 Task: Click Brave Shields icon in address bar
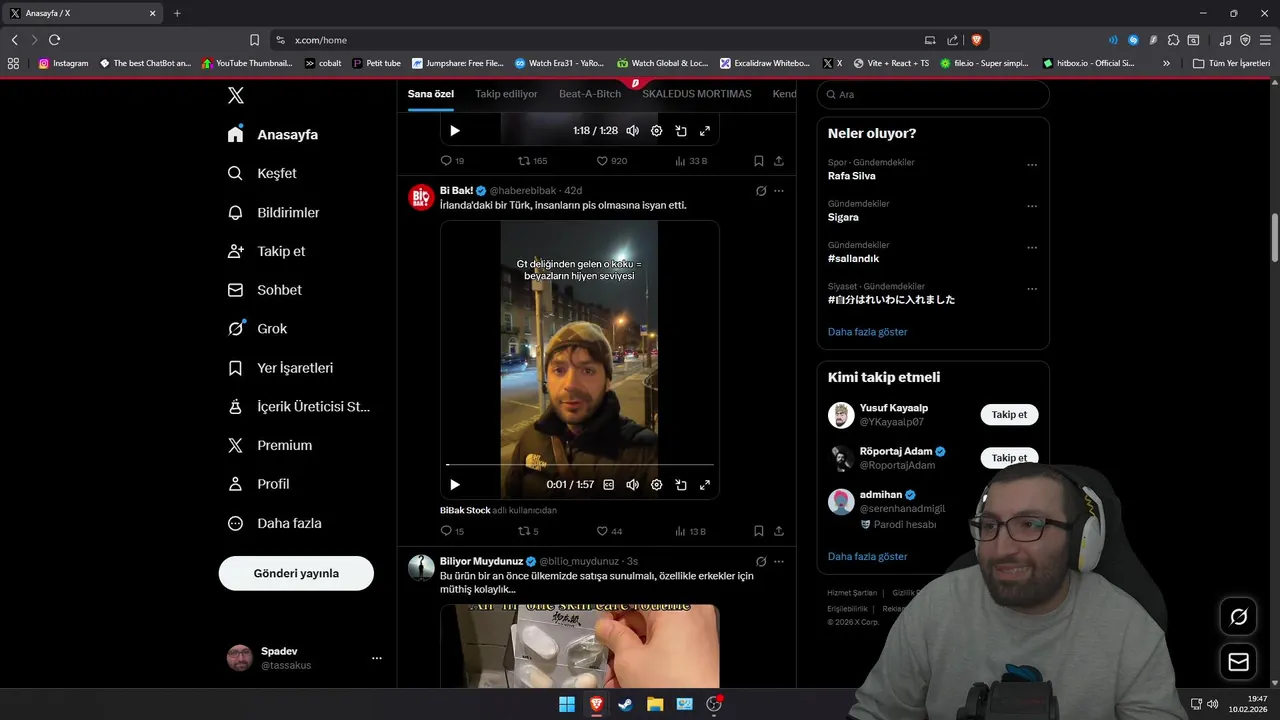coord(977,40)
